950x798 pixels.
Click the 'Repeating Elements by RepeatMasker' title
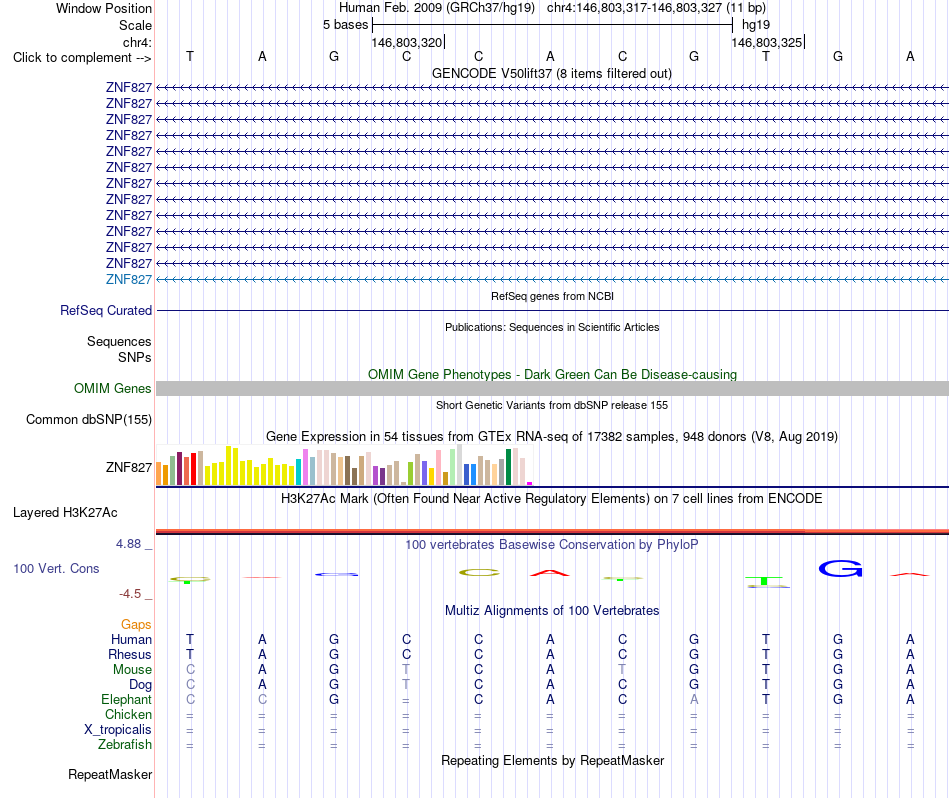click(x=552, y=760)
